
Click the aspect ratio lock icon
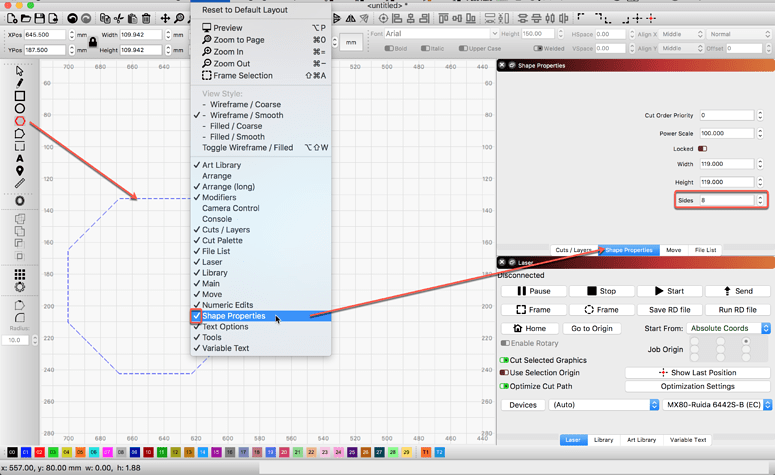92,43
